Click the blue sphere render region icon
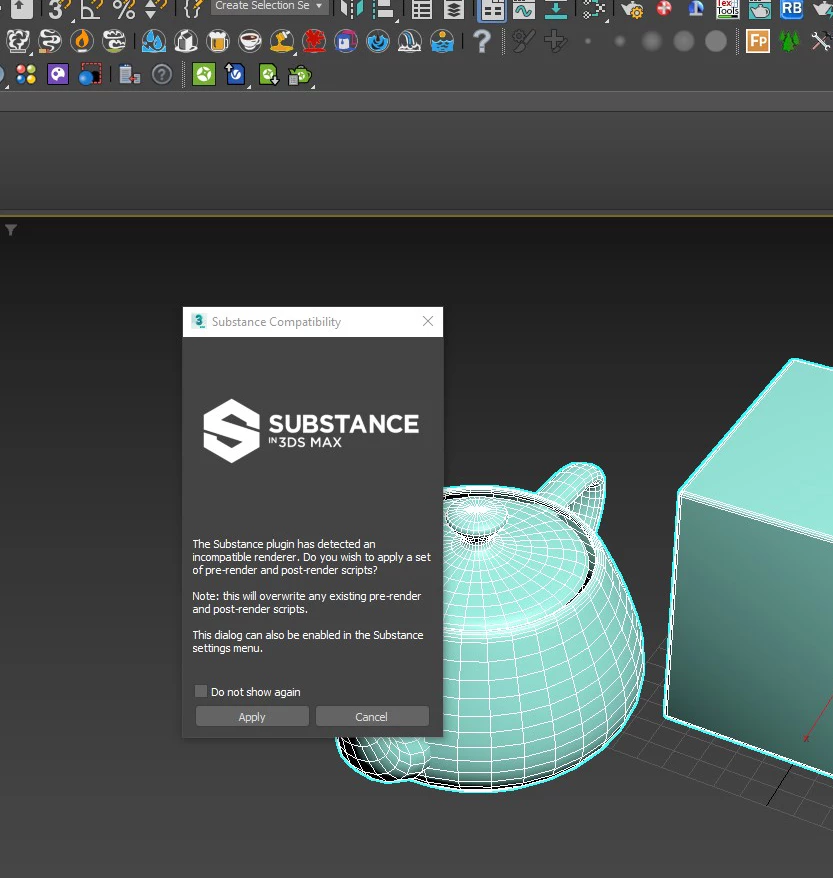The width and height of the screenshot is (833, 878). pyautogui.click(x=90, y=74)
